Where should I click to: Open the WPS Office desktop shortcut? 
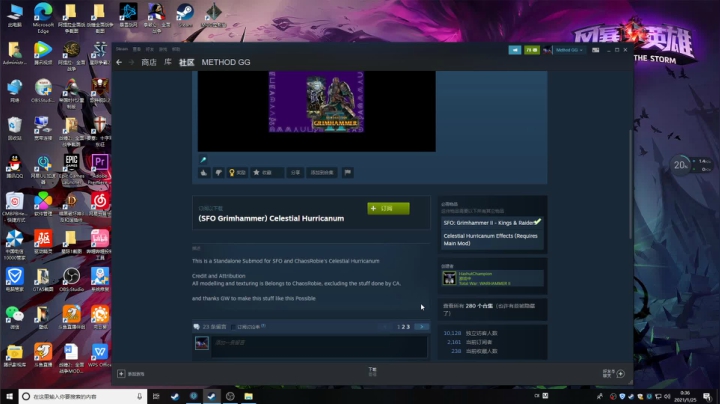pyautogui.click(x=100, y=356)
